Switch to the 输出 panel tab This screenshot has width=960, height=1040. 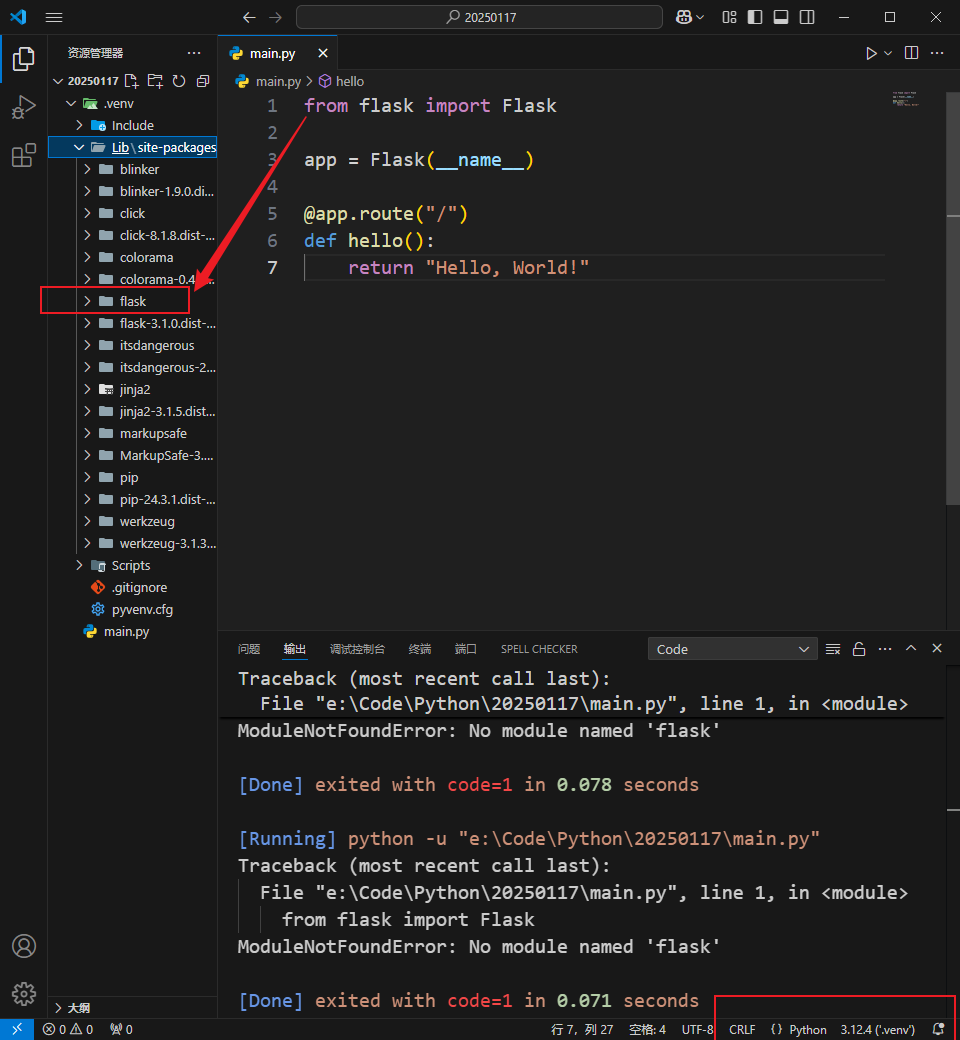click(x=295, y=649)
